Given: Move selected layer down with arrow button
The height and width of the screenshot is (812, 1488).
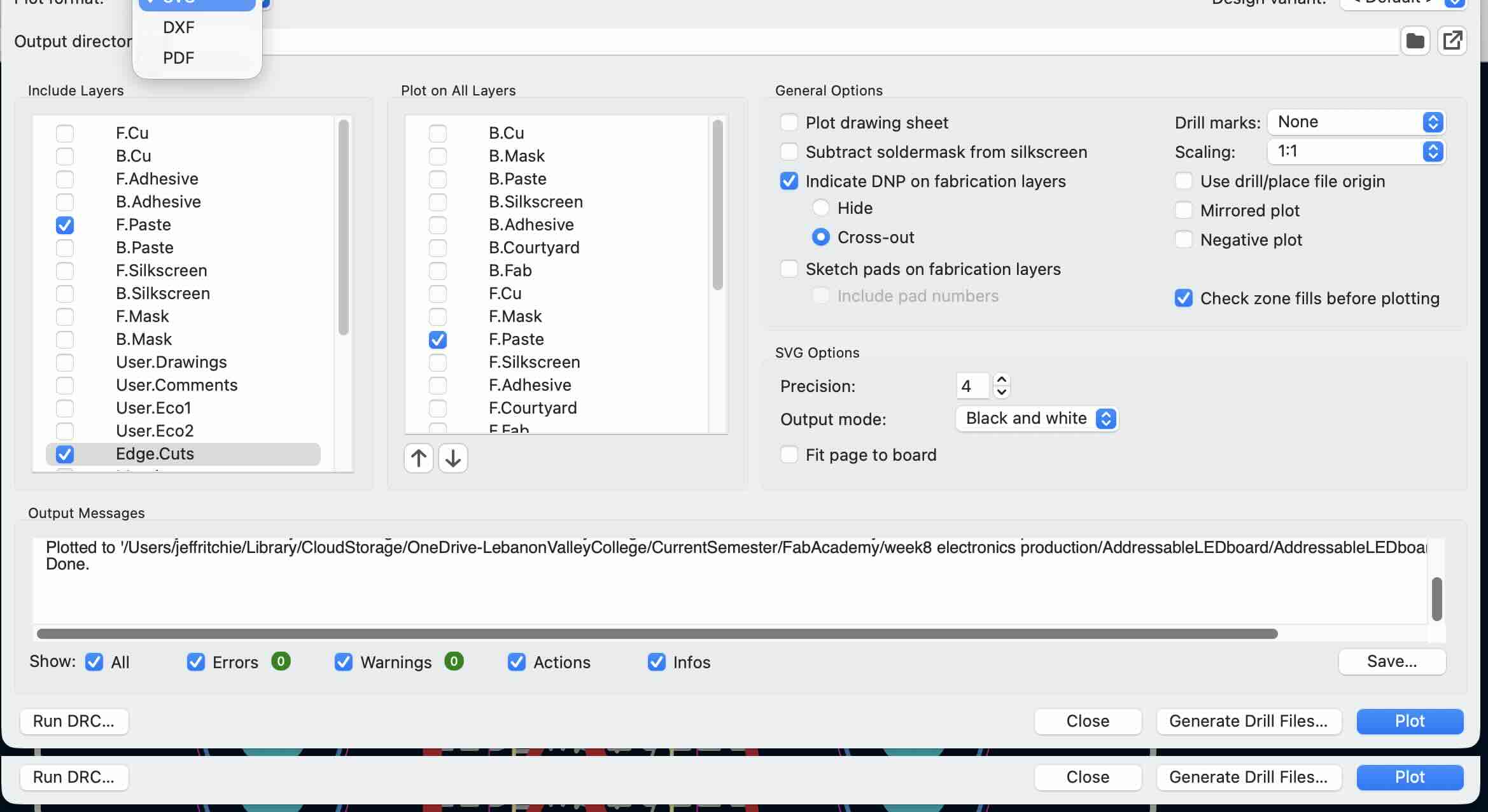Looking at the screenshot, I should pyautogui.click(x=453, y=458).
